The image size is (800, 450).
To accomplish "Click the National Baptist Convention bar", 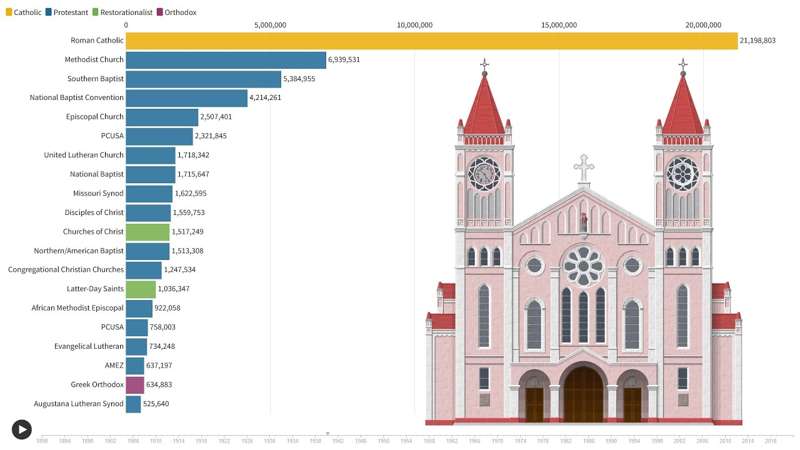I will coord(186,98).
